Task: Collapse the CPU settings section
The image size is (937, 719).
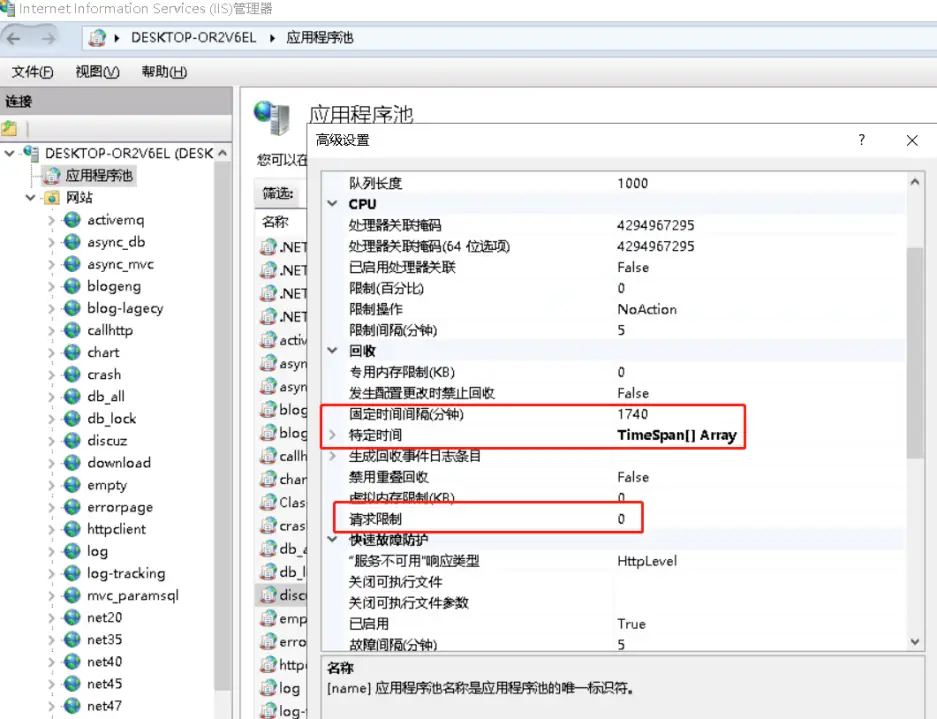Action: coord(333,204)
